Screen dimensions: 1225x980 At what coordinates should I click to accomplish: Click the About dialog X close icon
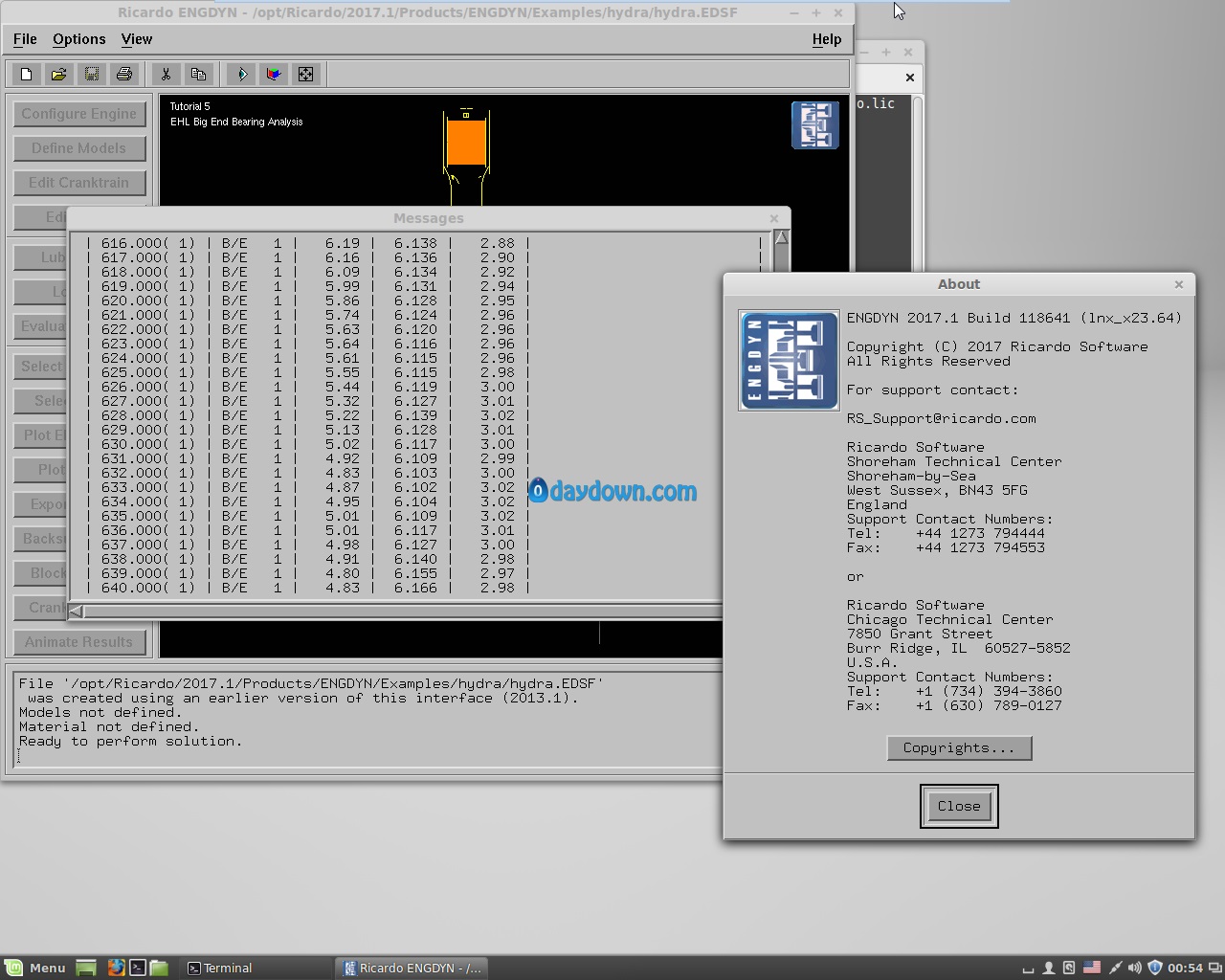click(x=1179, y=284)
